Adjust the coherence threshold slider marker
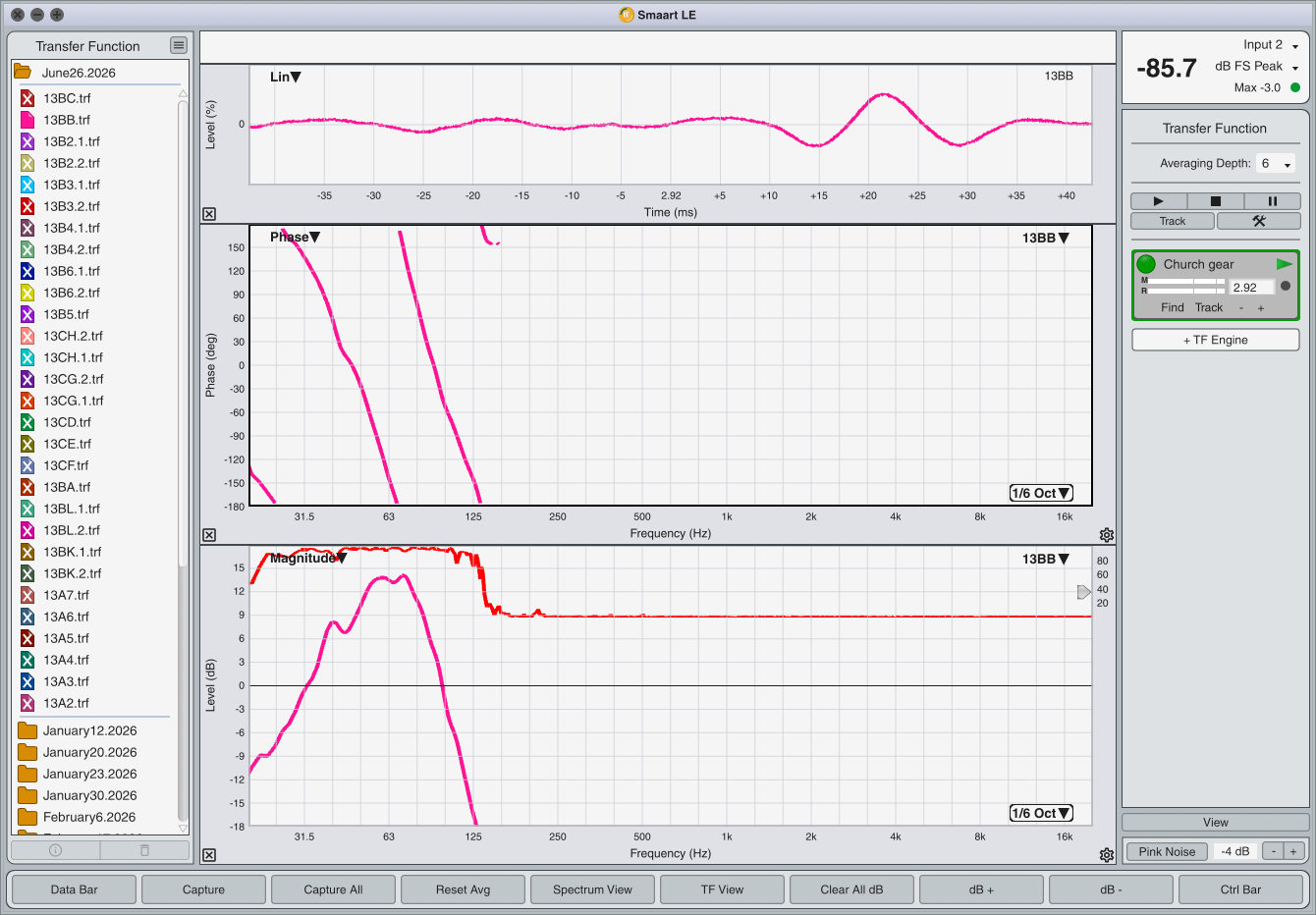1316x915 pixels. tap(1083, 592)
